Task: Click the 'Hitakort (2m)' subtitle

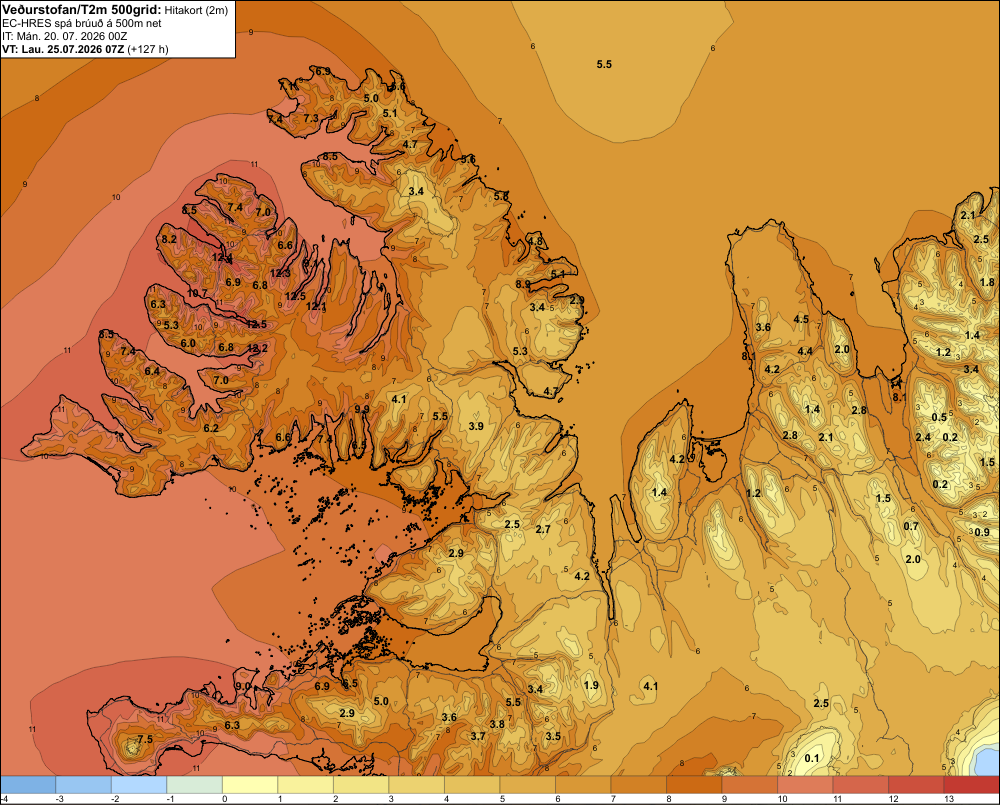Action: pos(196,10)
